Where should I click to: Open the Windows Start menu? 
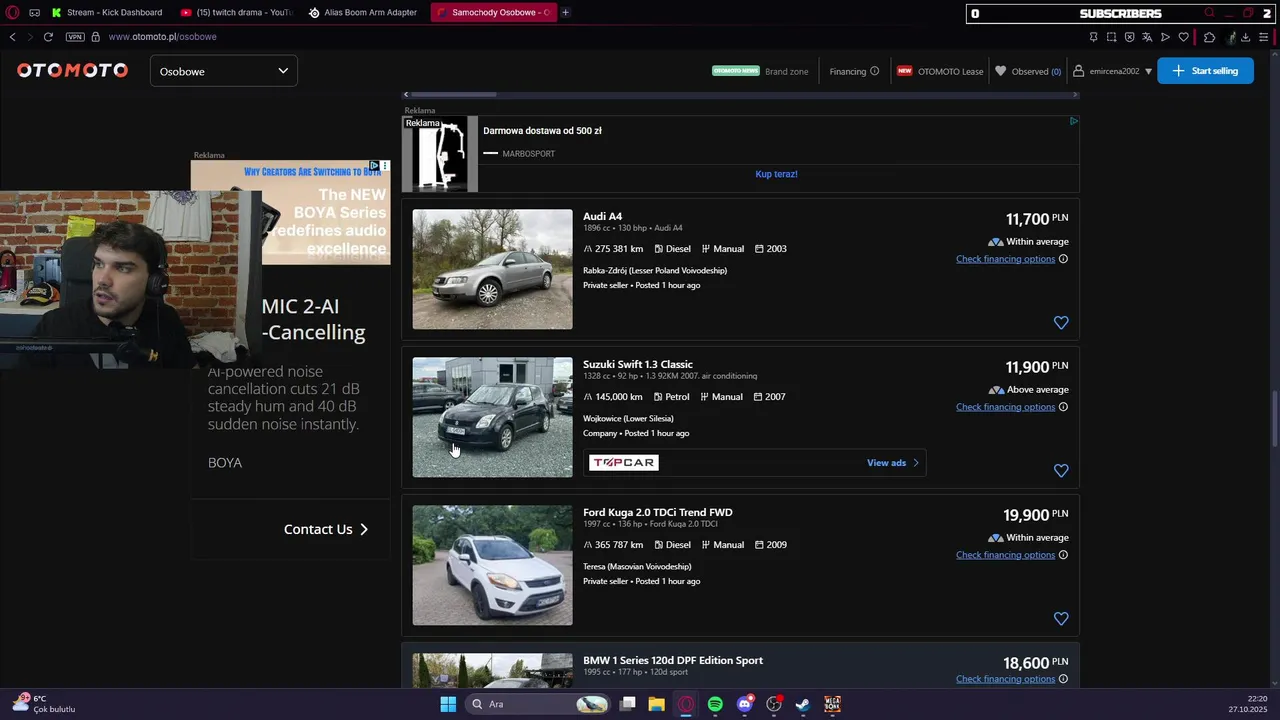click(448, 704)
